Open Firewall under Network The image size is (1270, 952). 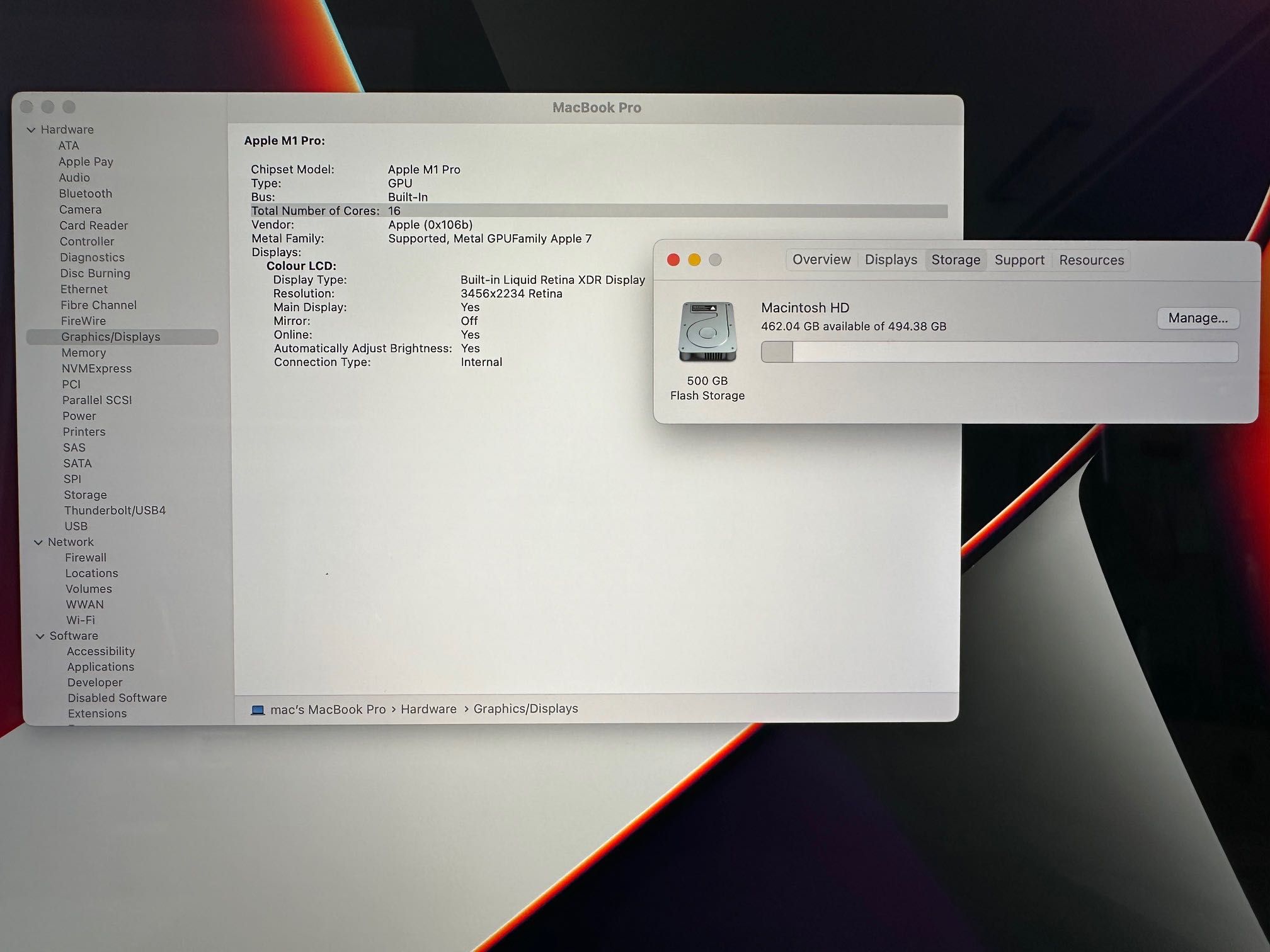pos(86,558)
